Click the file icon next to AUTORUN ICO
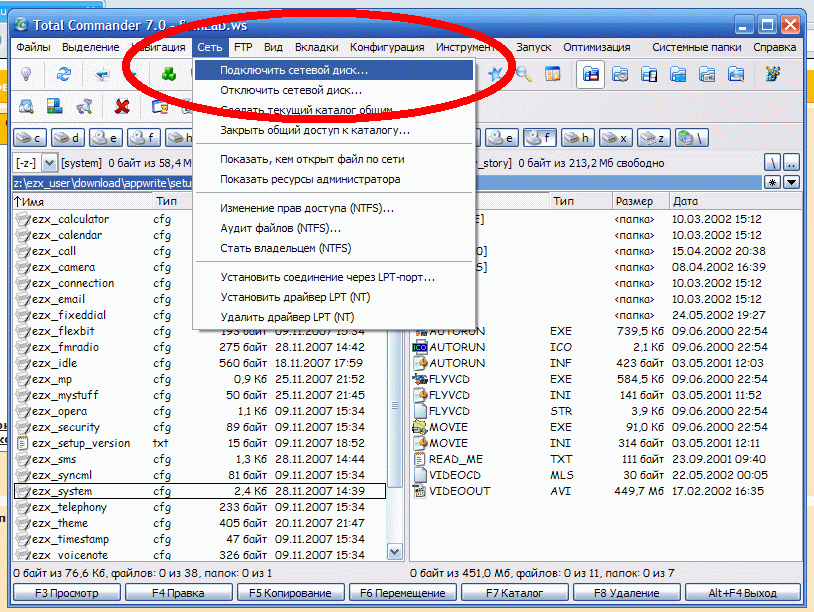 (419, 347)
